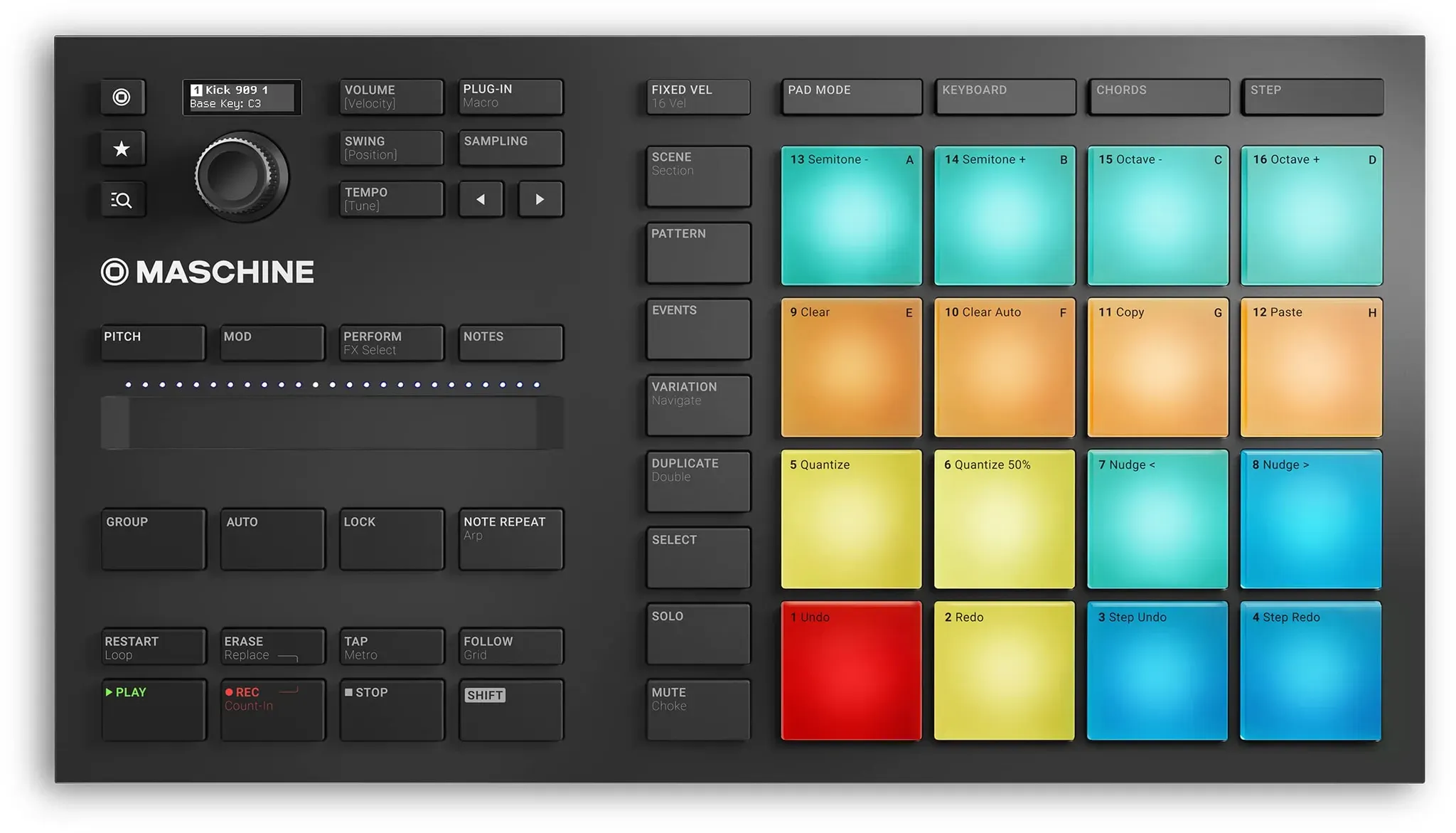Hit pad 5 Quantize
This screenshot has height=833, width=1456.
click(x=852, y=519)
